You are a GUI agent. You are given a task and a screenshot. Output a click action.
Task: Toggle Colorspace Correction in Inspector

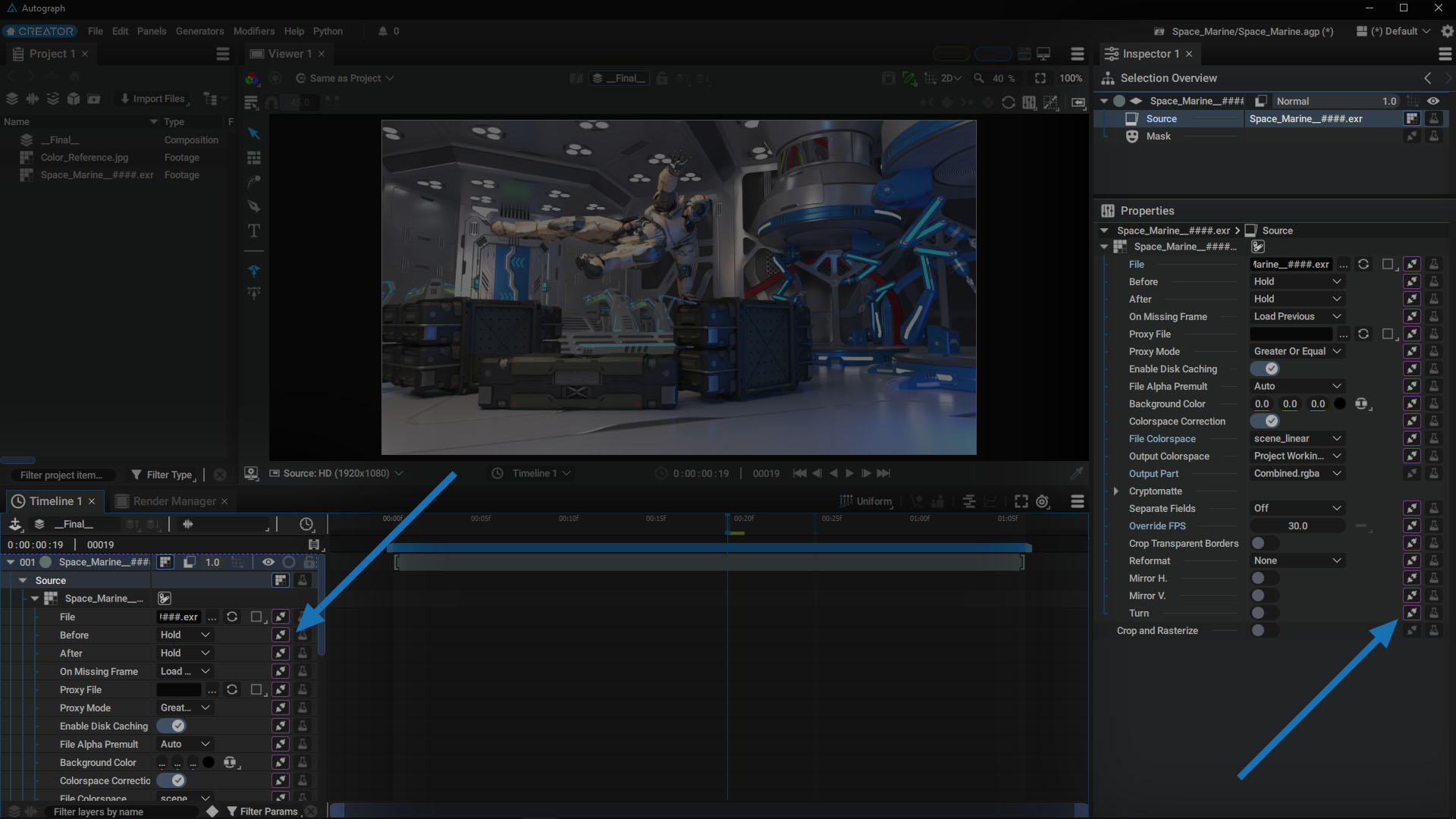tap(1266, 421)
